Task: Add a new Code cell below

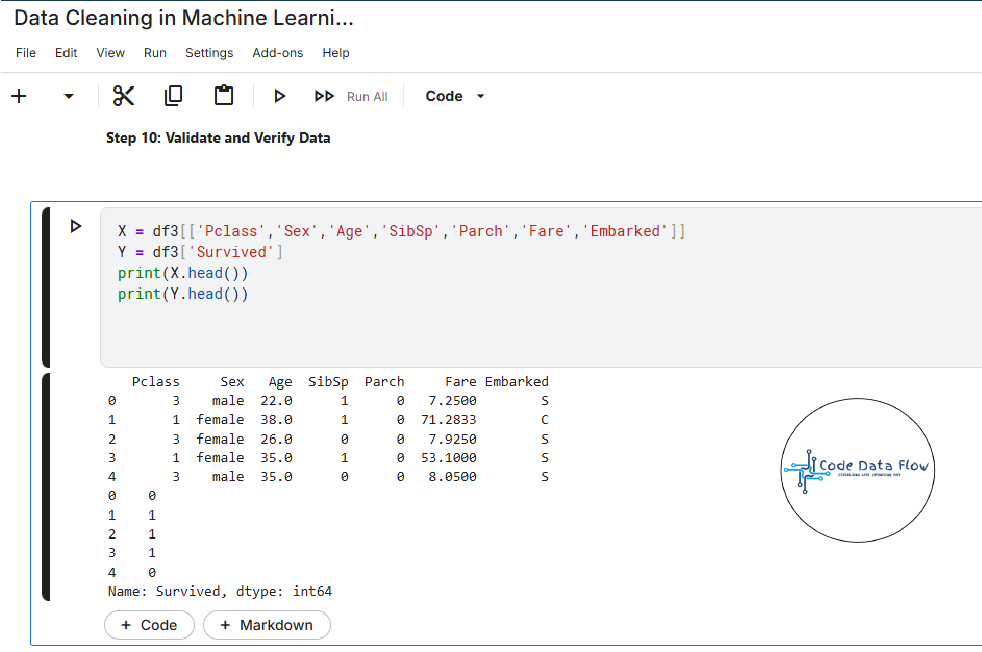Action: 149,625
